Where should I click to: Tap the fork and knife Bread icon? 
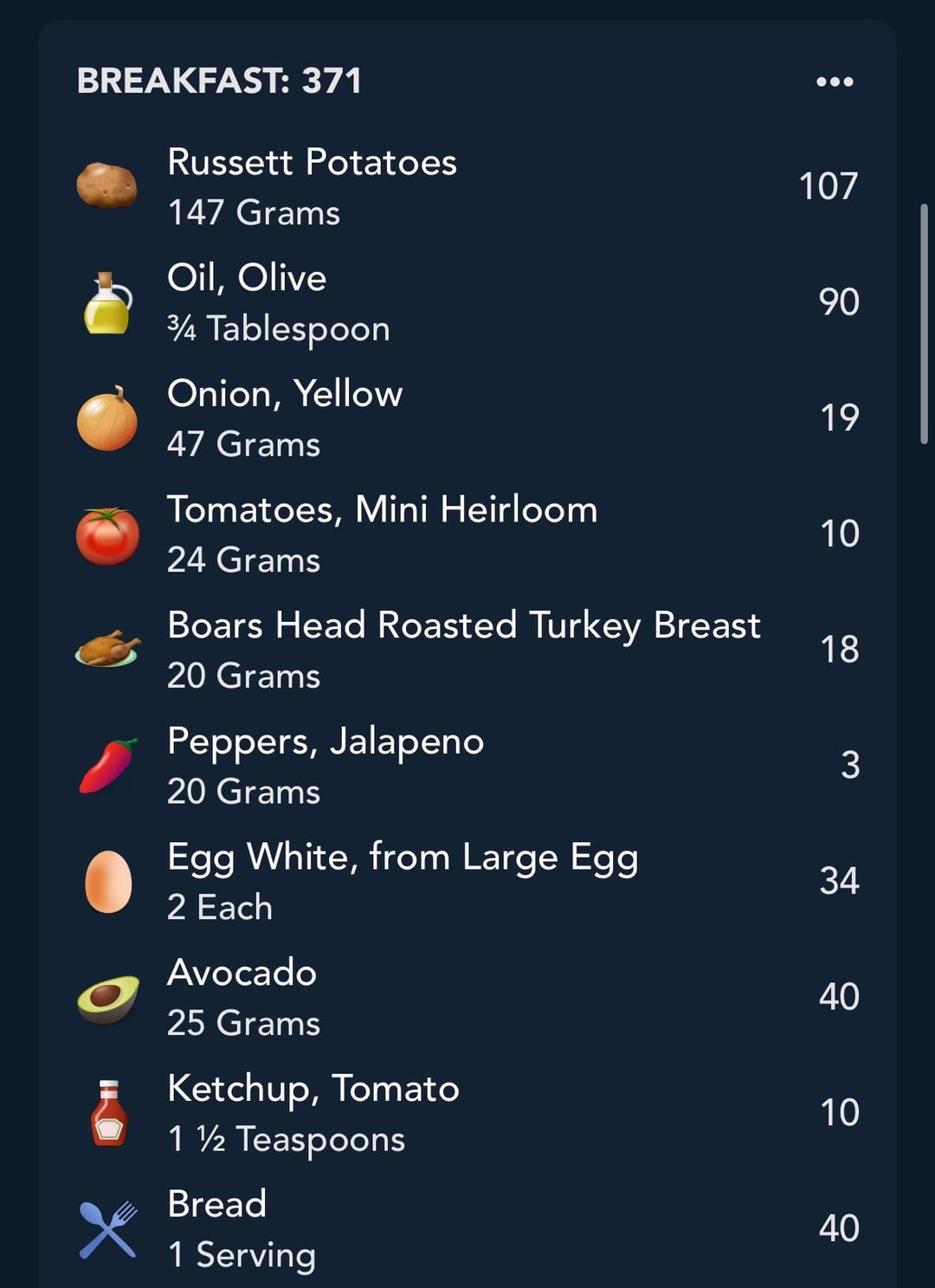point(108,1229)
